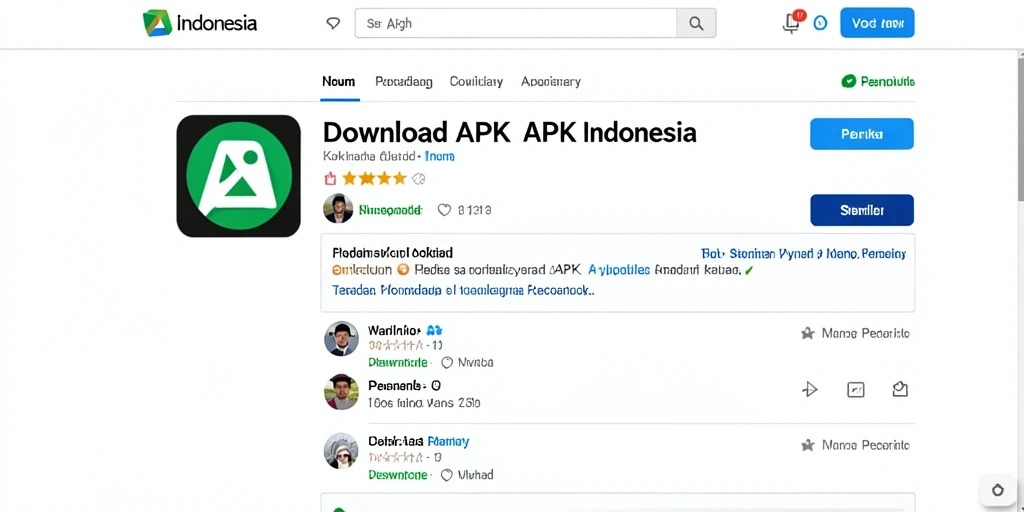1024x512 pixels.
Task: Click the large green app icon
Action: pos(238,176)
